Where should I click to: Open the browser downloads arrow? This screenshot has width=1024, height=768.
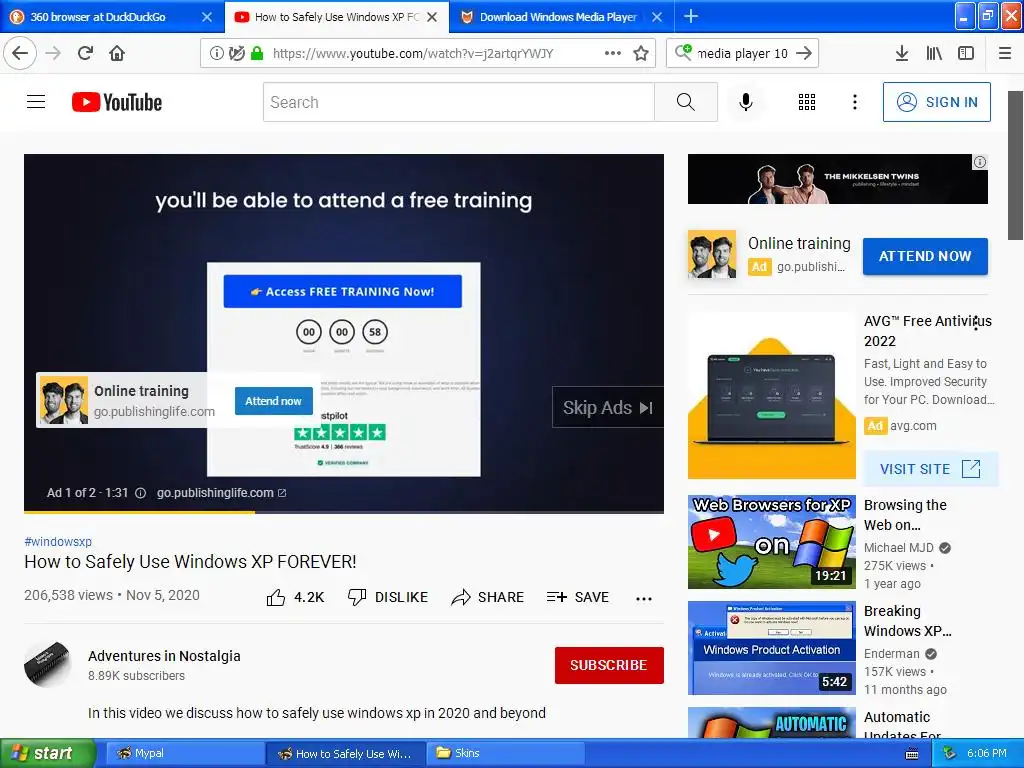[x=901, y=54]
